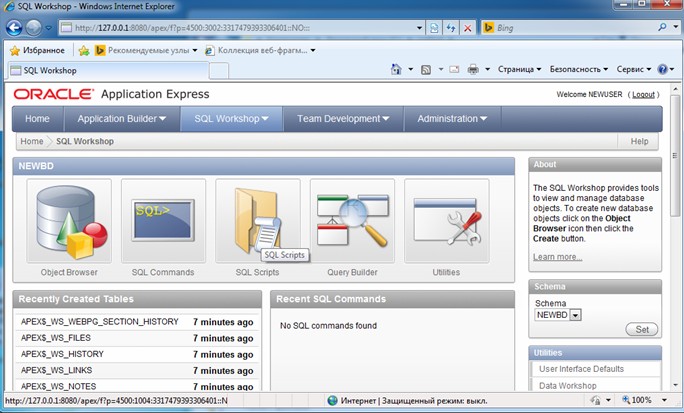Follow the Learn more link
Viewport: 684px width, 413px height.
(557, 257)
